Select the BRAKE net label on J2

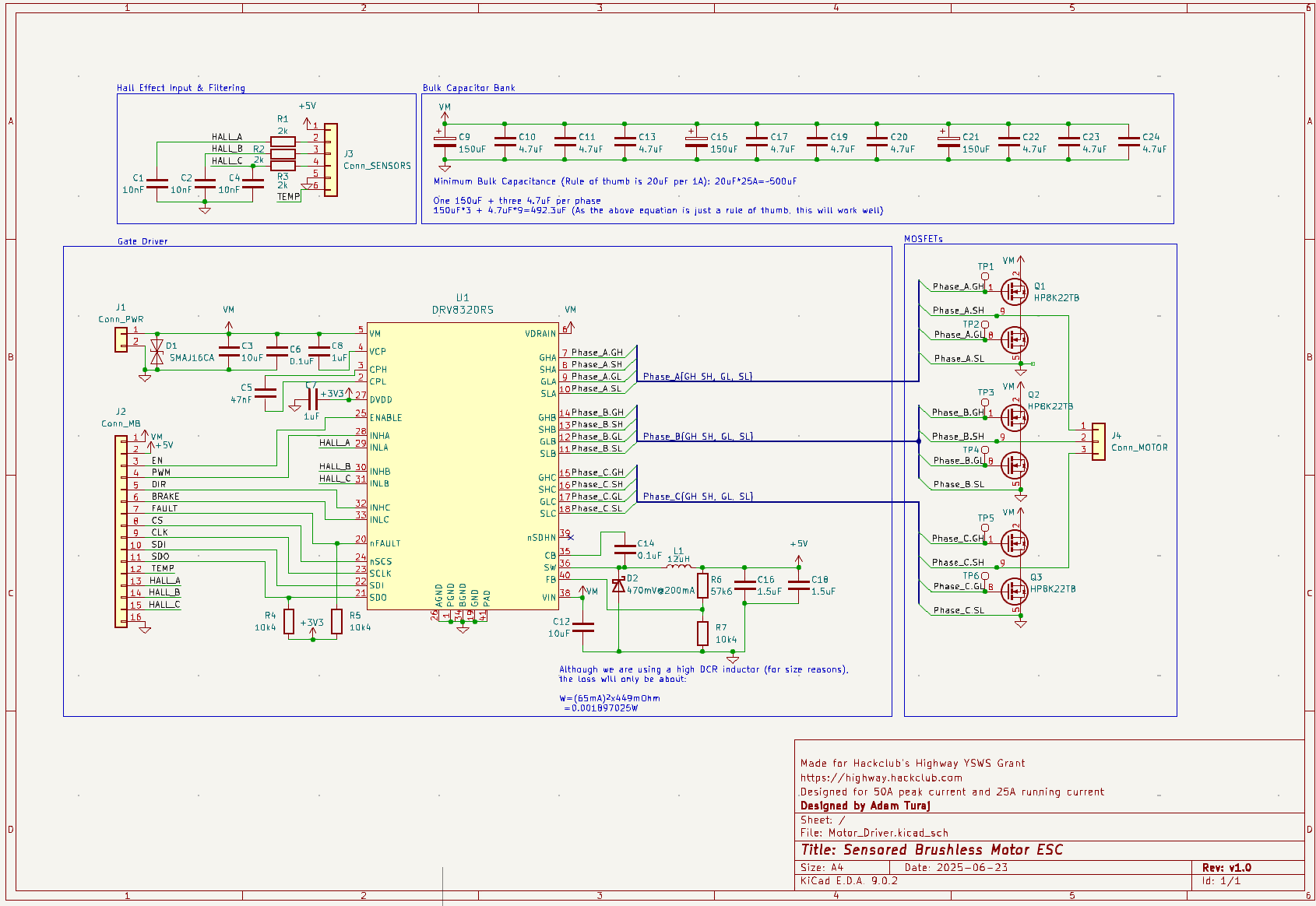pos(165,497)
